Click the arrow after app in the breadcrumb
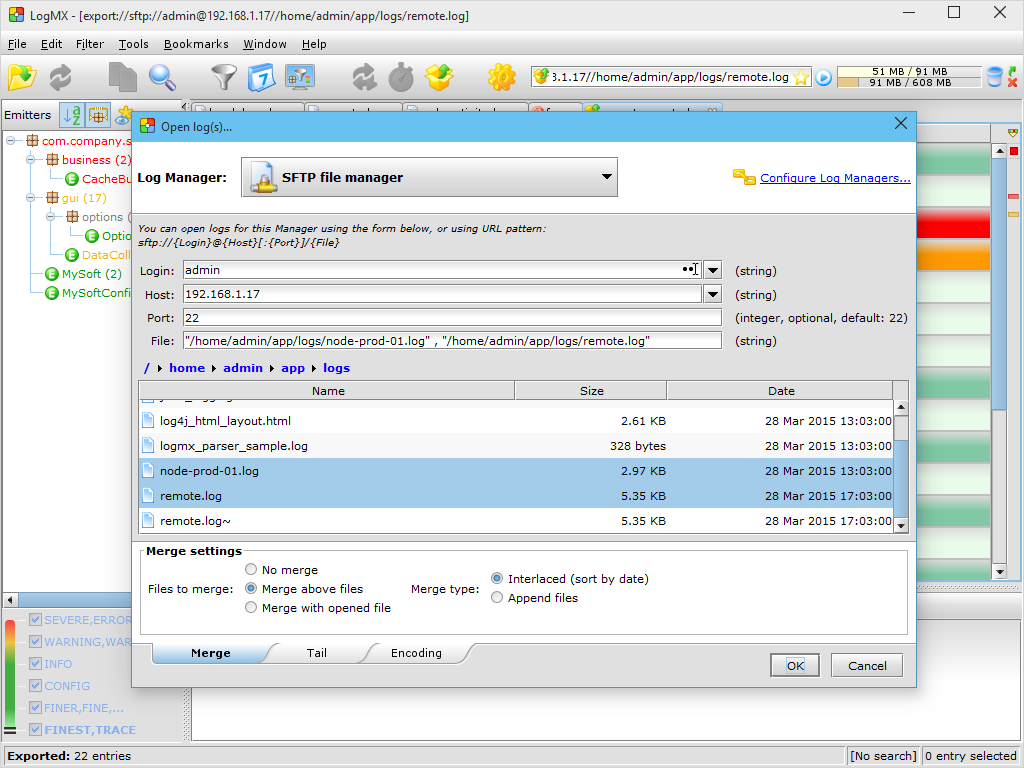The image size is (1024, 768). click(313, 368)
